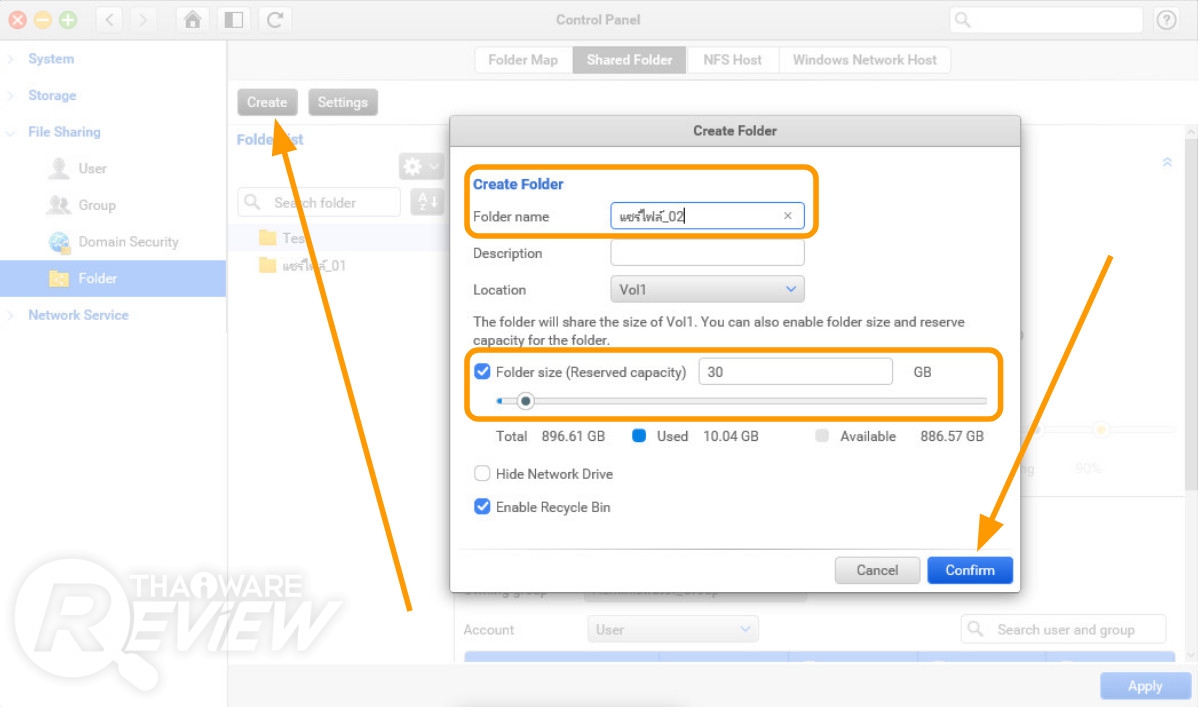This screenshot has width=1198, height=707.
Task: Collapse the File Sharing section
Action: [x=11, y=132]
